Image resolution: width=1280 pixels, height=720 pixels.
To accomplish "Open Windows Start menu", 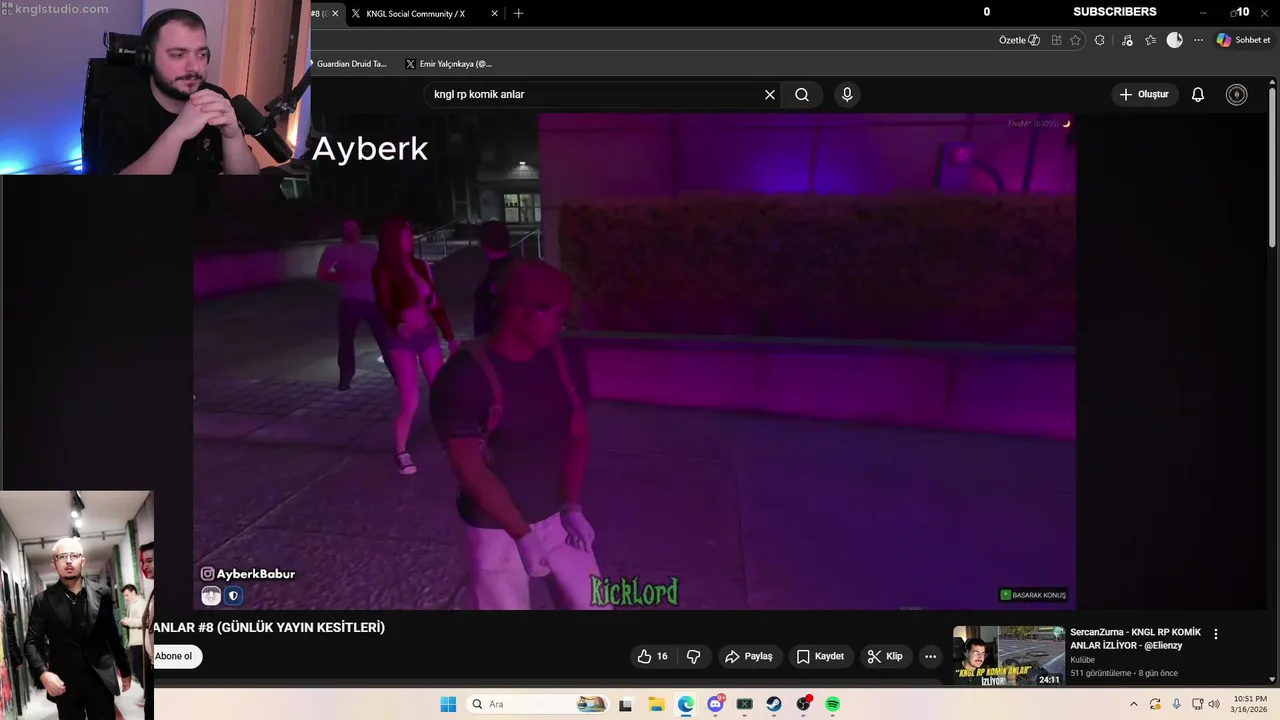I will pos(448,704).
